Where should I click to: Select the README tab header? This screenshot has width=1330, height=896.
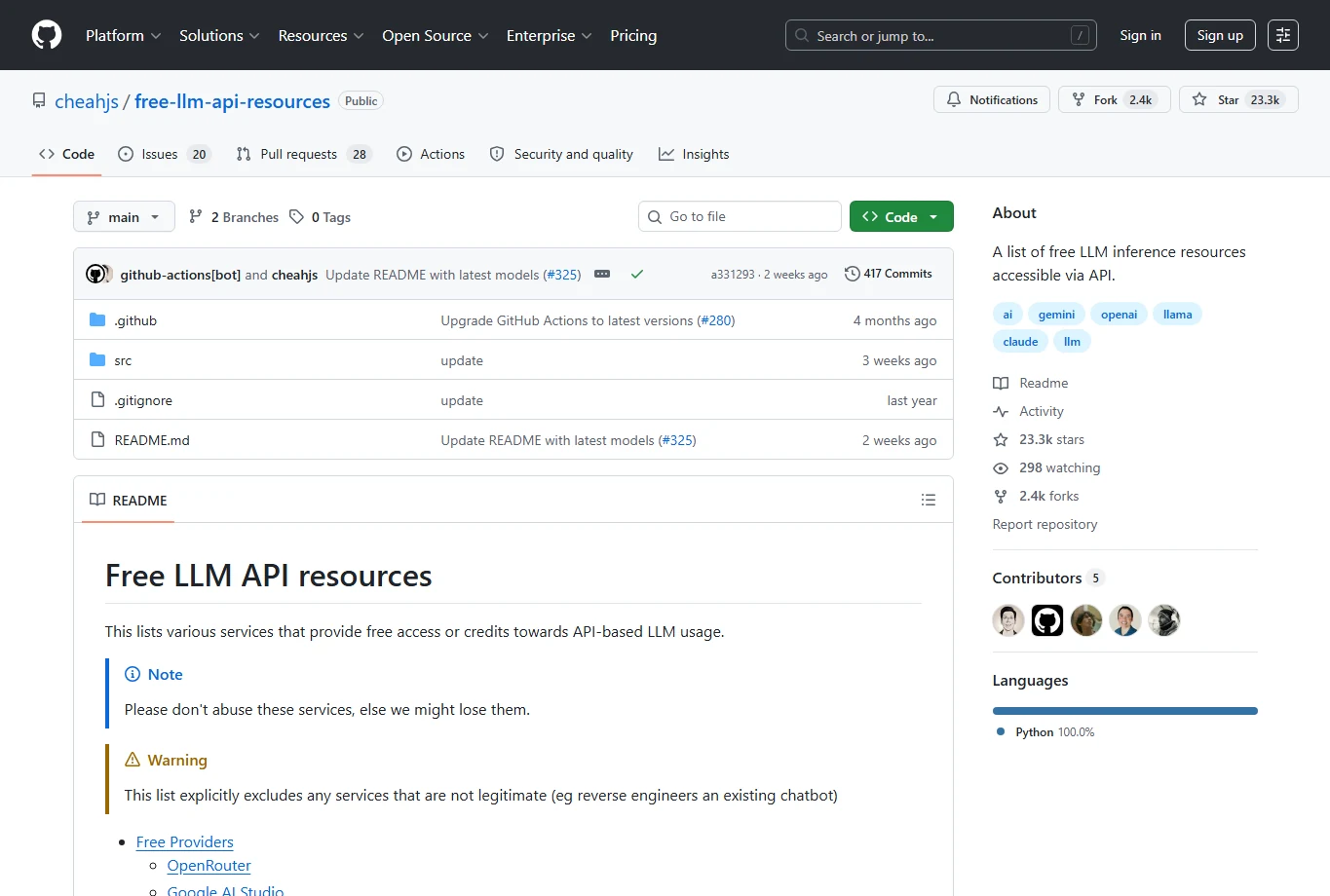[x=129, y=500]
